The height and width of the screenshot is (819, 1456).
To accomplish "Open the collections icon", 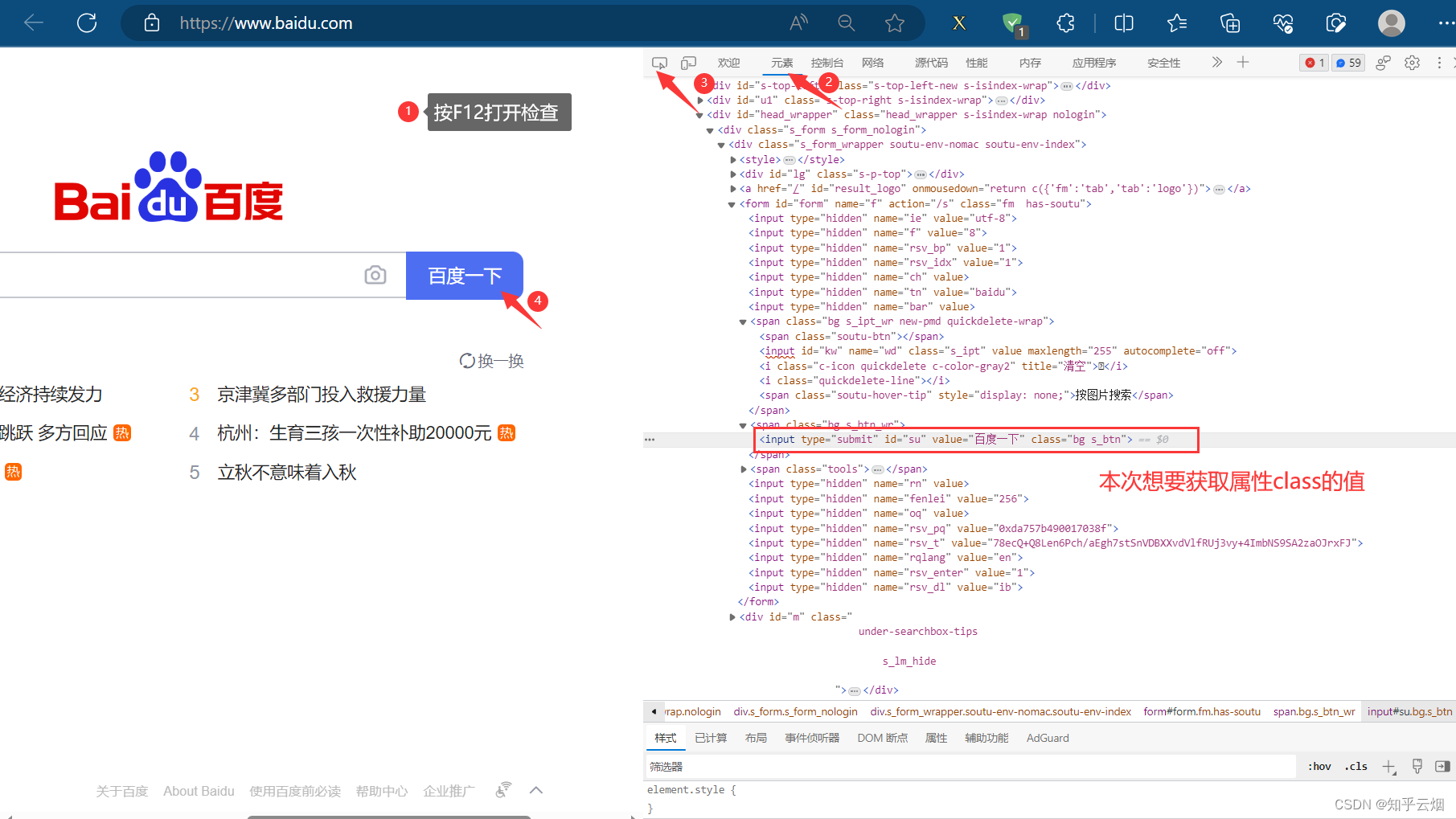I will click(x=1230, y=23).
